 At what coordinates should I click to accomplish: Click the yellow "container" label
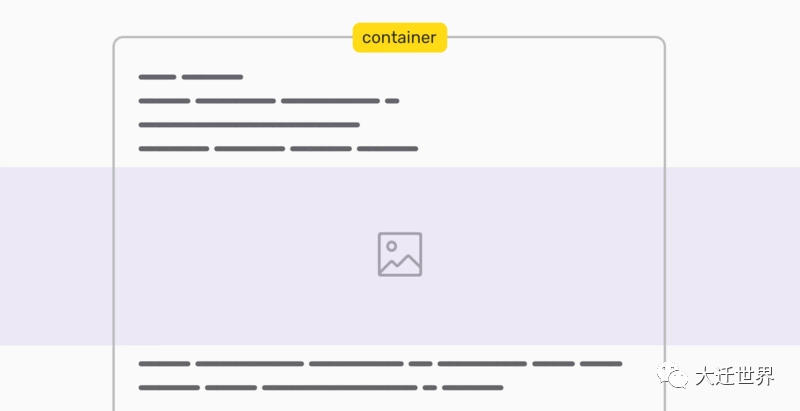pos(399,37)
